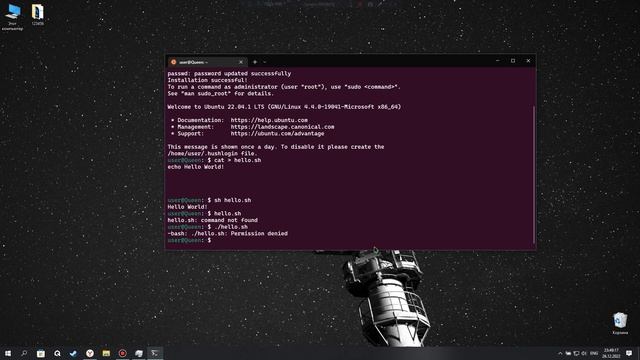Click the 'hello.sh: command not found' line
The width and height of the screenshot is (640, 360).
pos(212,220)
